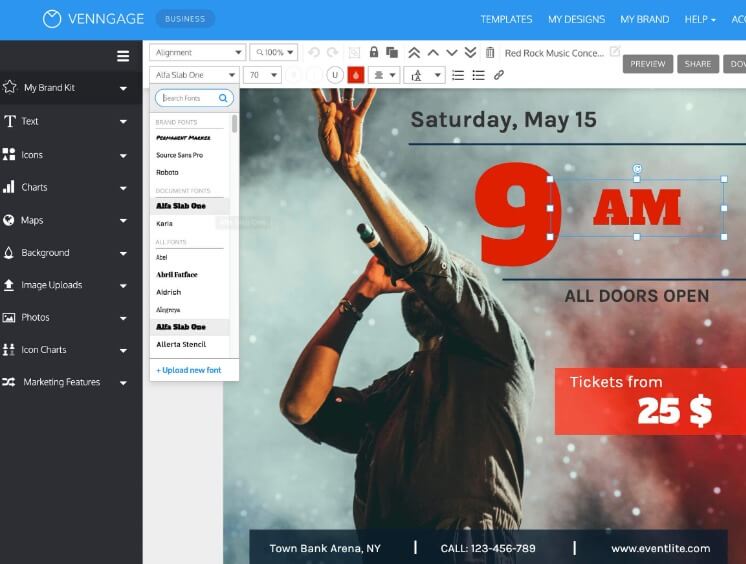Screen dimensions: 746x564
Task: Click the upload arrow icon for Image Uploads
Action: click(x=9, y=285)
